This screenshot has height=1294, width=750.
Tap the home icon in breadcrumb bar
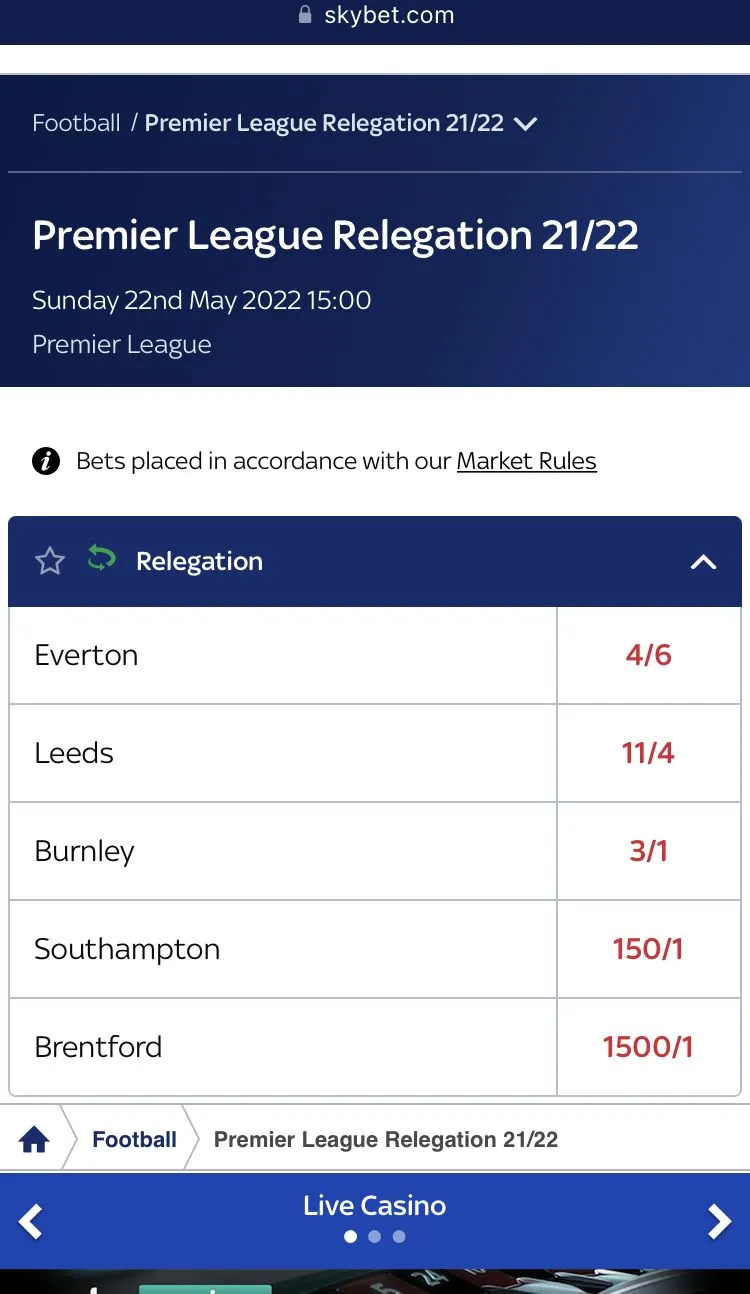tap(34, 1140)
